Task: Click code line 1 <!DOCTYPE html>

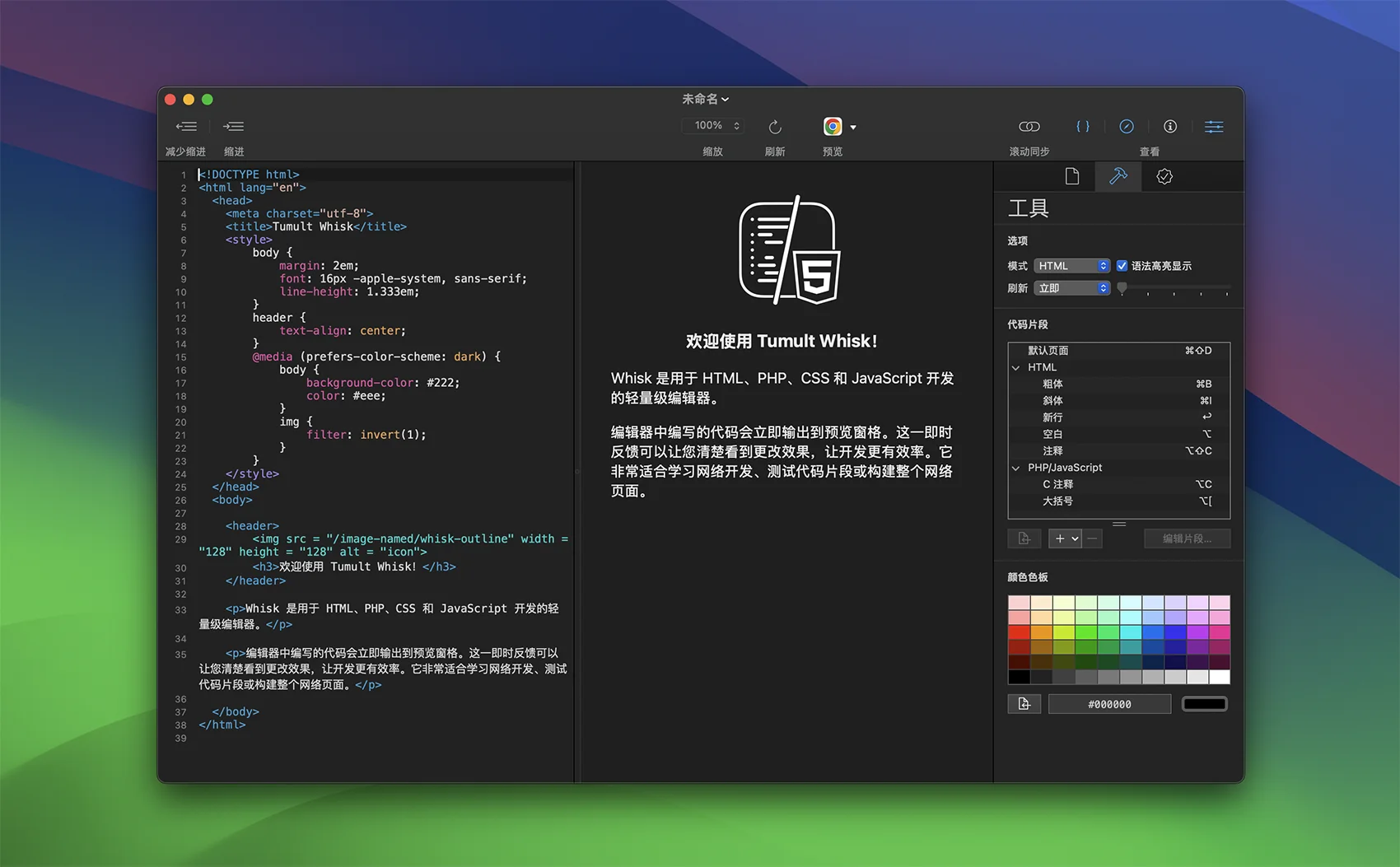Action: pos(250,175)
